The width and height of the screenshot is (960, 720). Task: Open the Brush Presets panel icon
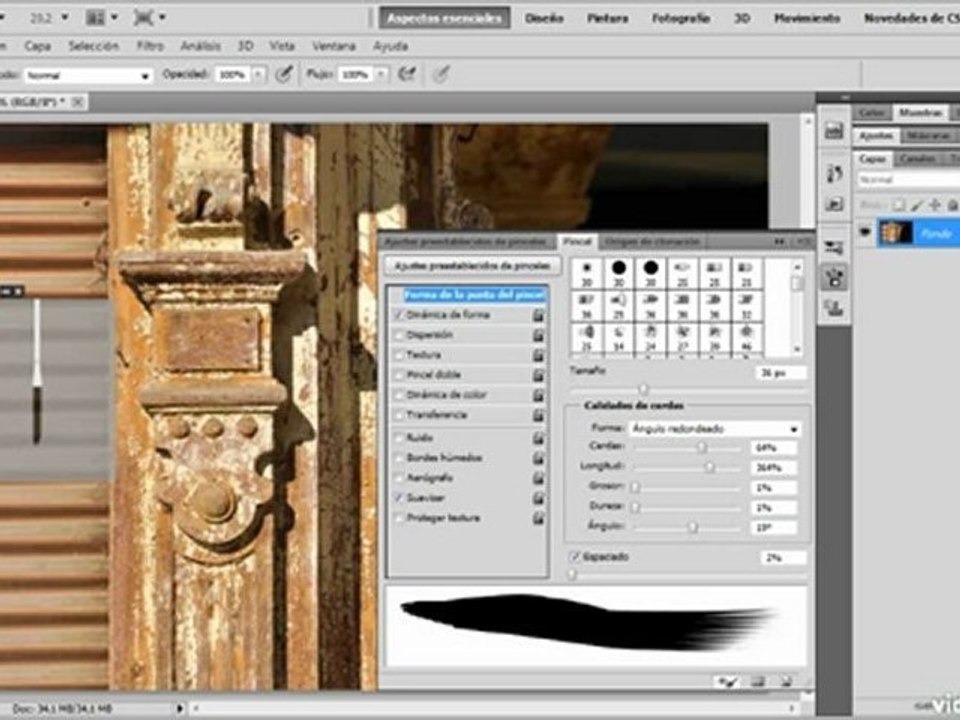point(834,247)
